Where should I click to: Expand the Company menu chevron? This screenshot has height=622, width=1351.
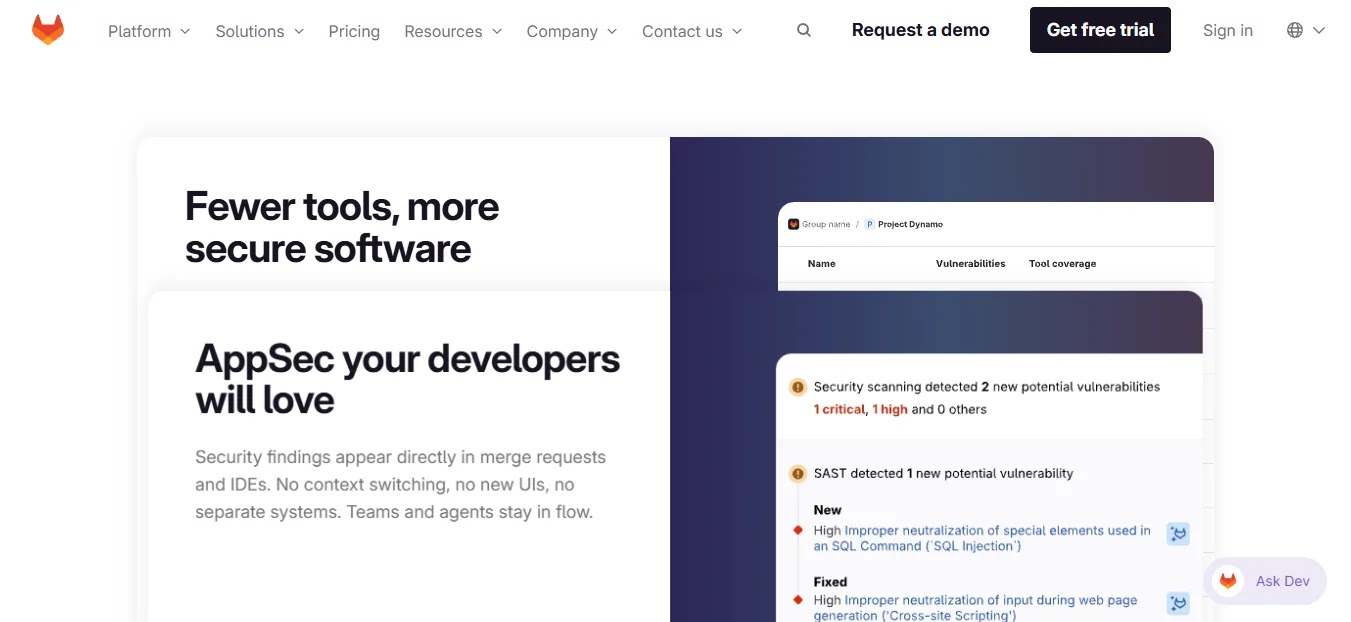click(612, 31)
